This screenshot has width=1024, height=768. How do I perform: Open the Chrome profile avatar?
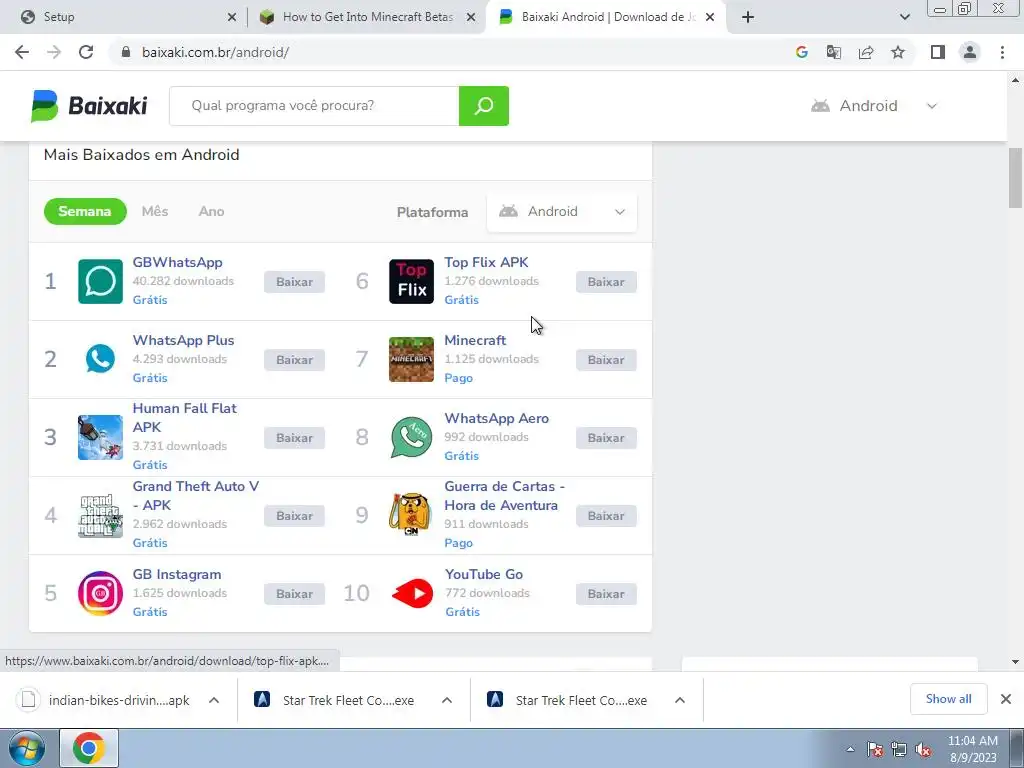point(970,52)
